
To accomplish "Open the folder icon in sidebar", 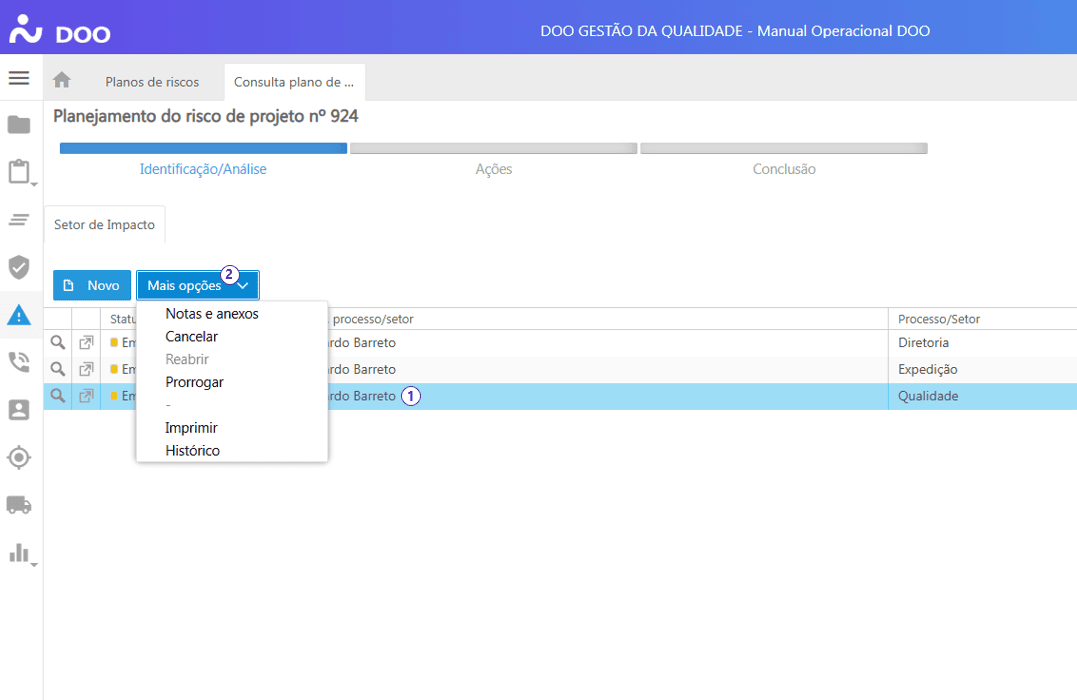I will pyautogui.click(x=19, y=125).
